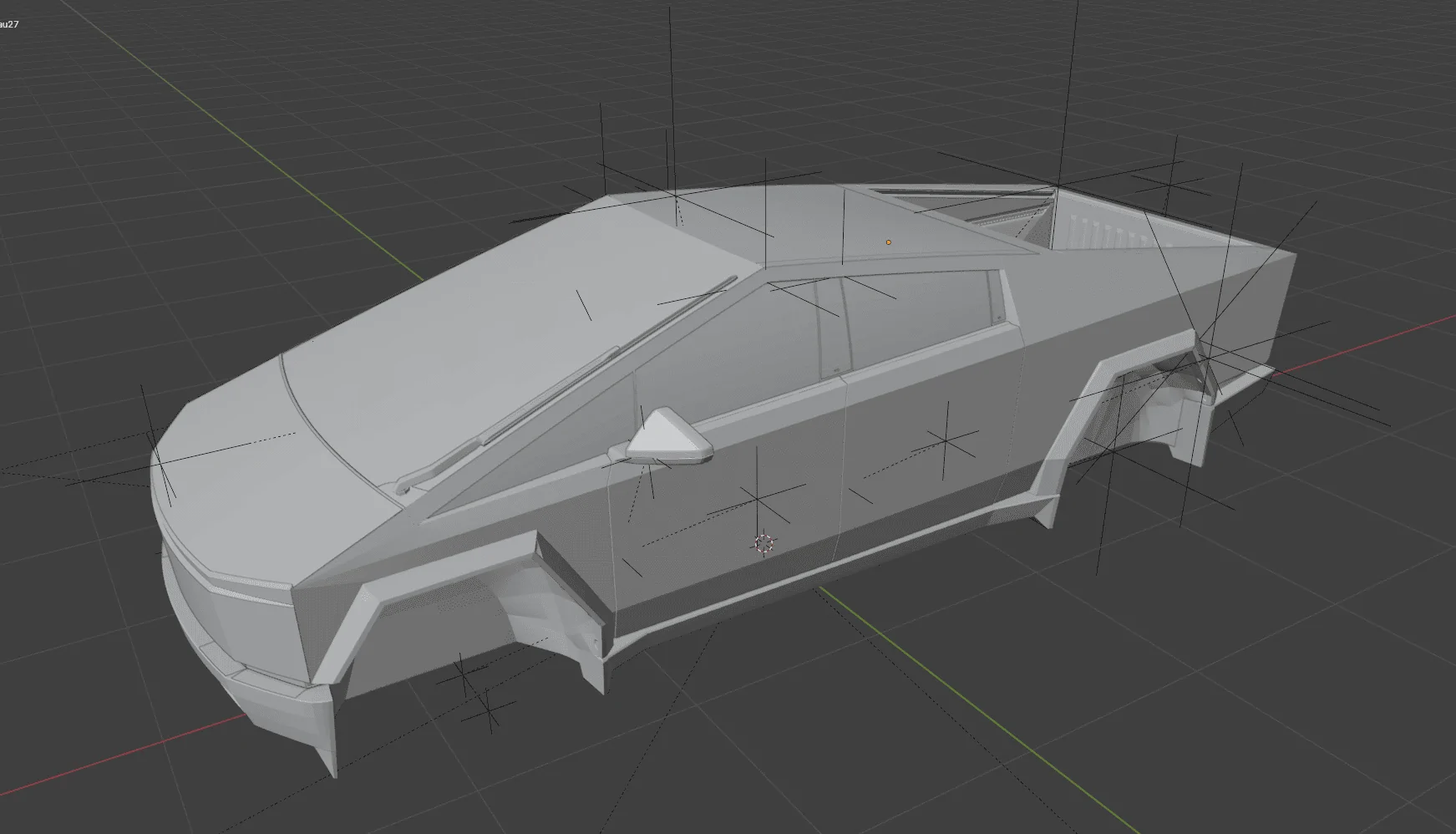Viewport: 1456px width, 834px height.
Task: Click the side mirror of the car model
Action: click(668, 436)
